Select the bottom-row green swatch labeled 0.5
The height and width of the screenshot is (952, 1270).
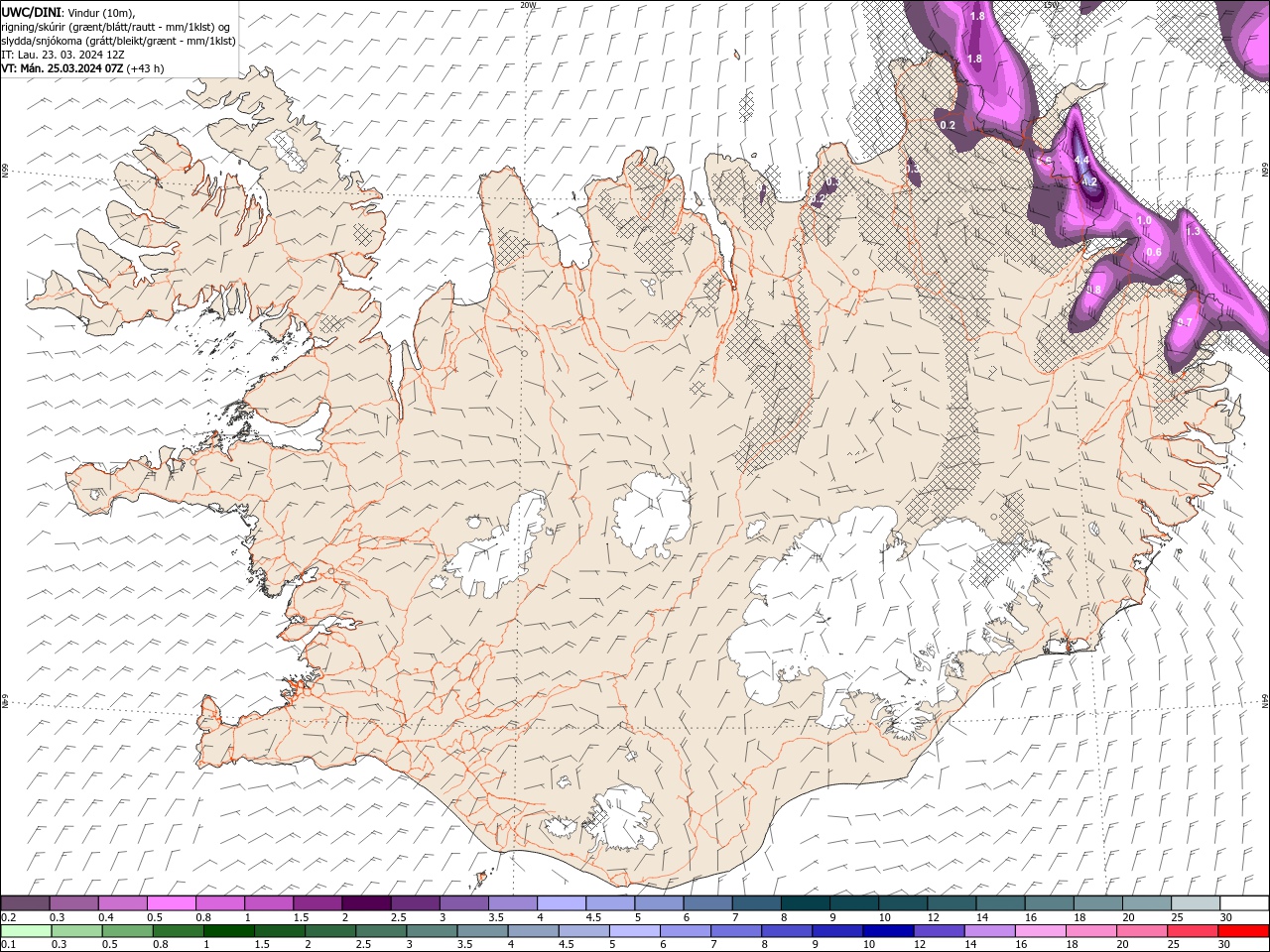pyautogui.click(x=127, y=931)
